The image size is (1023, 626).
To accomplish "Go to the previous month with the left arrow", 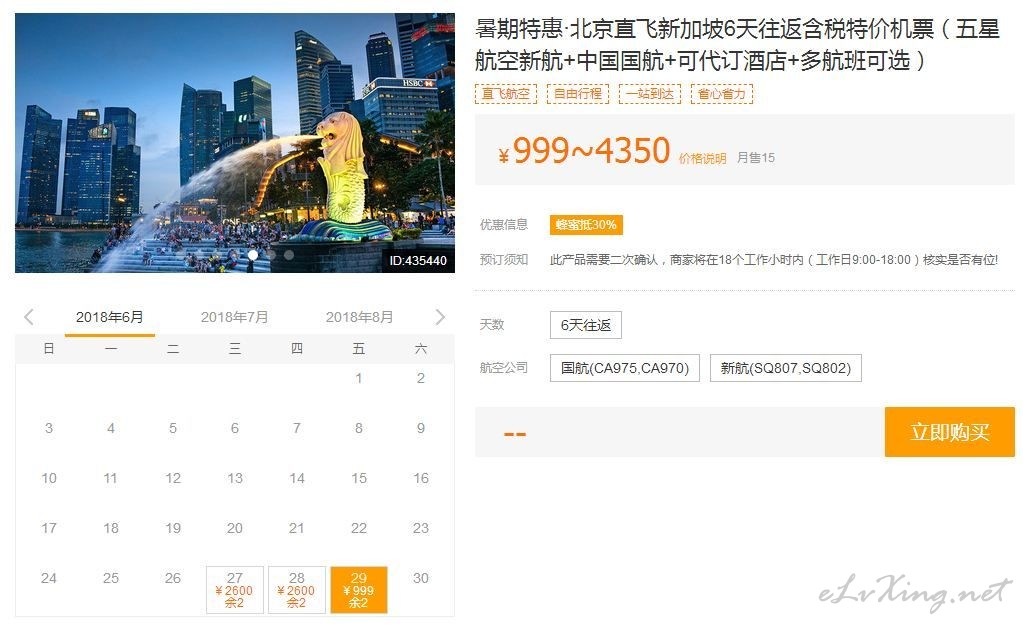I will 29,317.
